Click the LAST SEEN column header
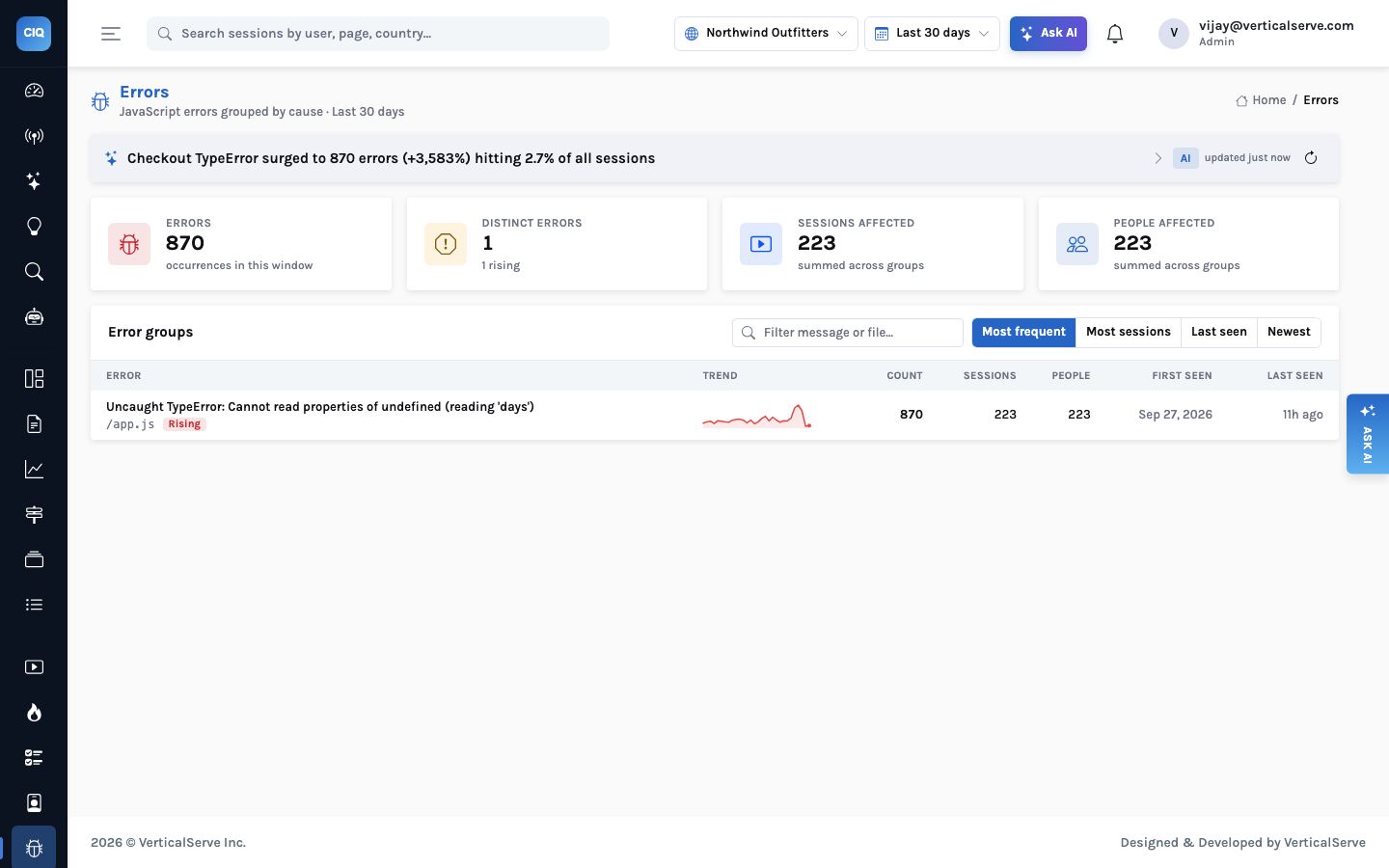1389x868 pixels. tap(1294, 376)
